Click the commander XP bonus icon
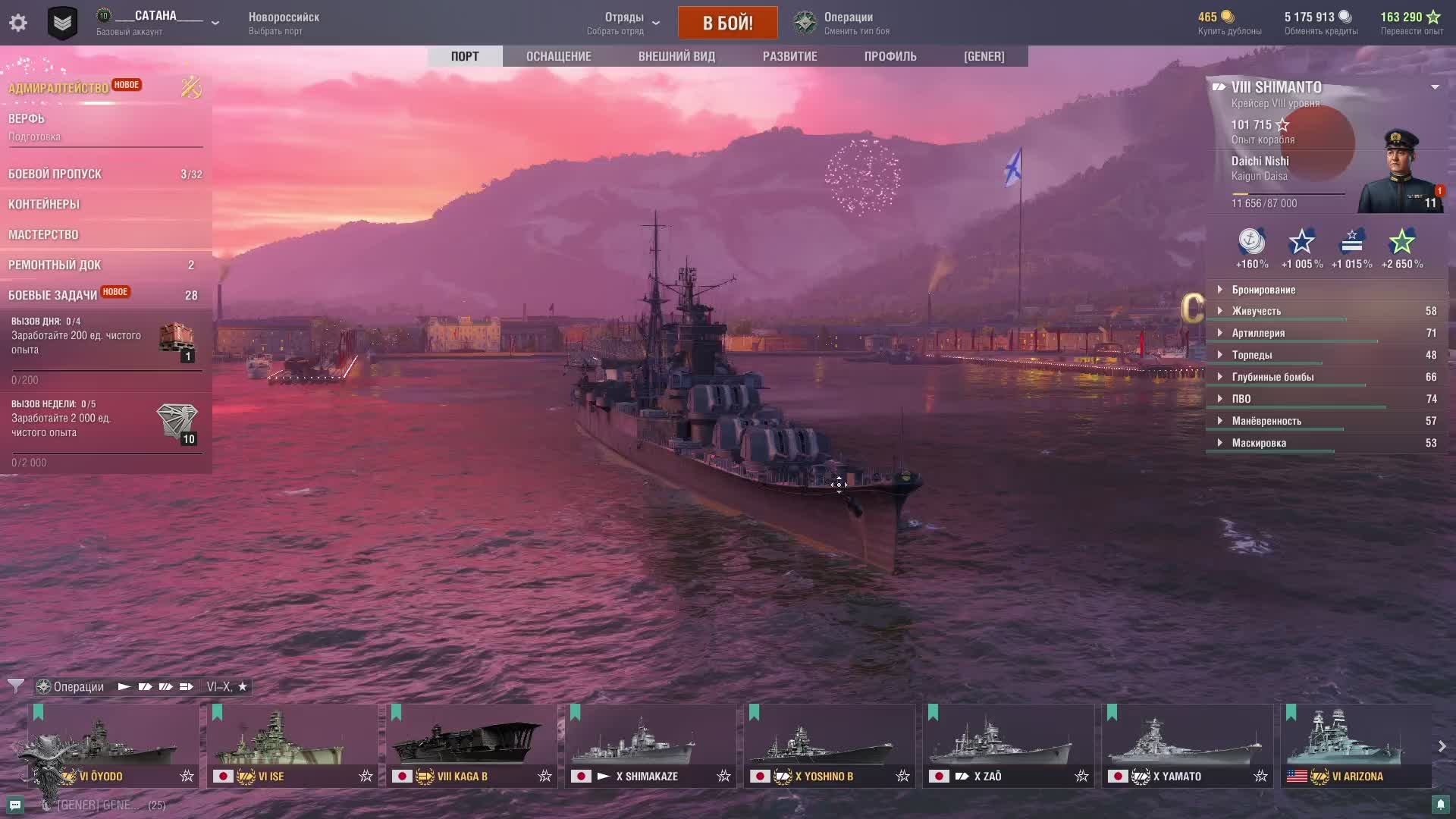The height and width of the screenshot is (819, 1456). 1352,242
